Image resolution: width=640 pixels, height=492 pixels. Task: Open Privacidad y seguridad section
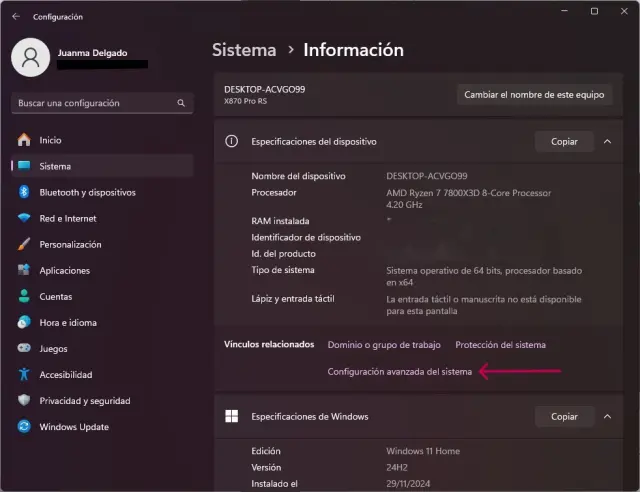click(85, 401)
